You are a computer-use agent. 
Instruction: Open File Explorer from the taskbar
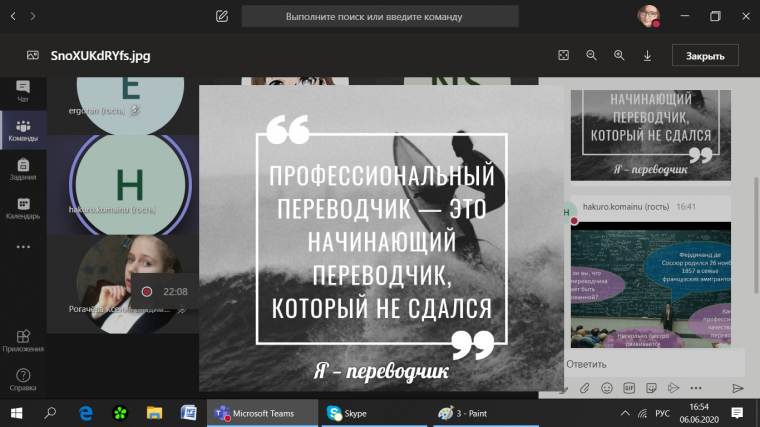(x=154, y=413)
